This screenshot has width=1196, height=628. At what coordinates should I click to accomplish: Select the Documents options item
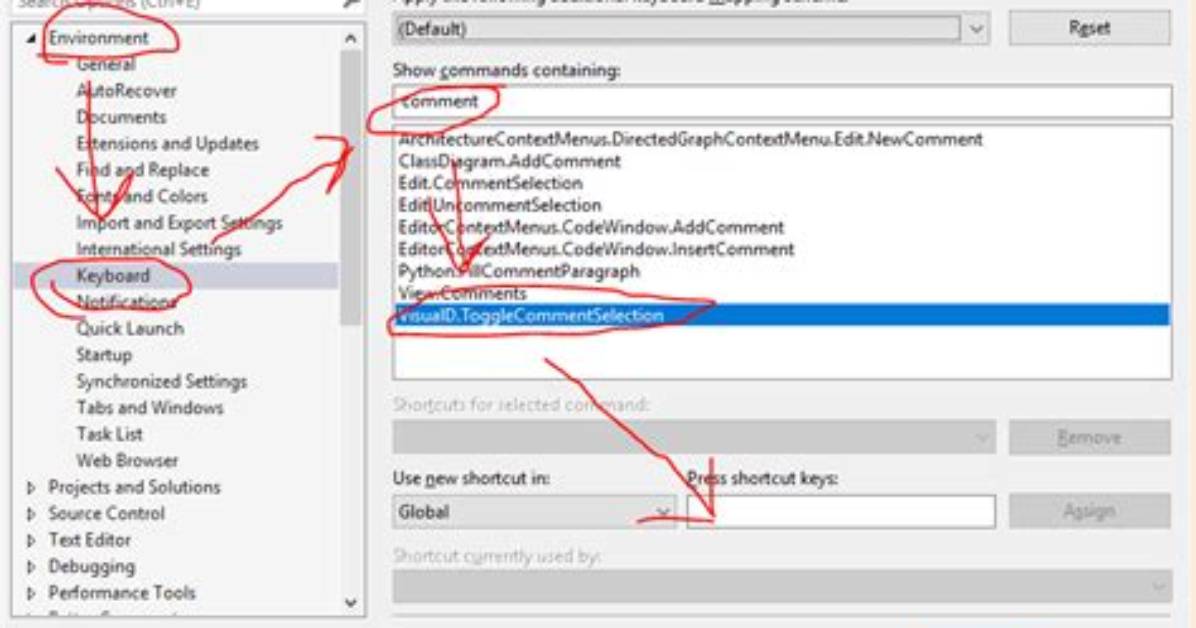click(x=121, y=117)
